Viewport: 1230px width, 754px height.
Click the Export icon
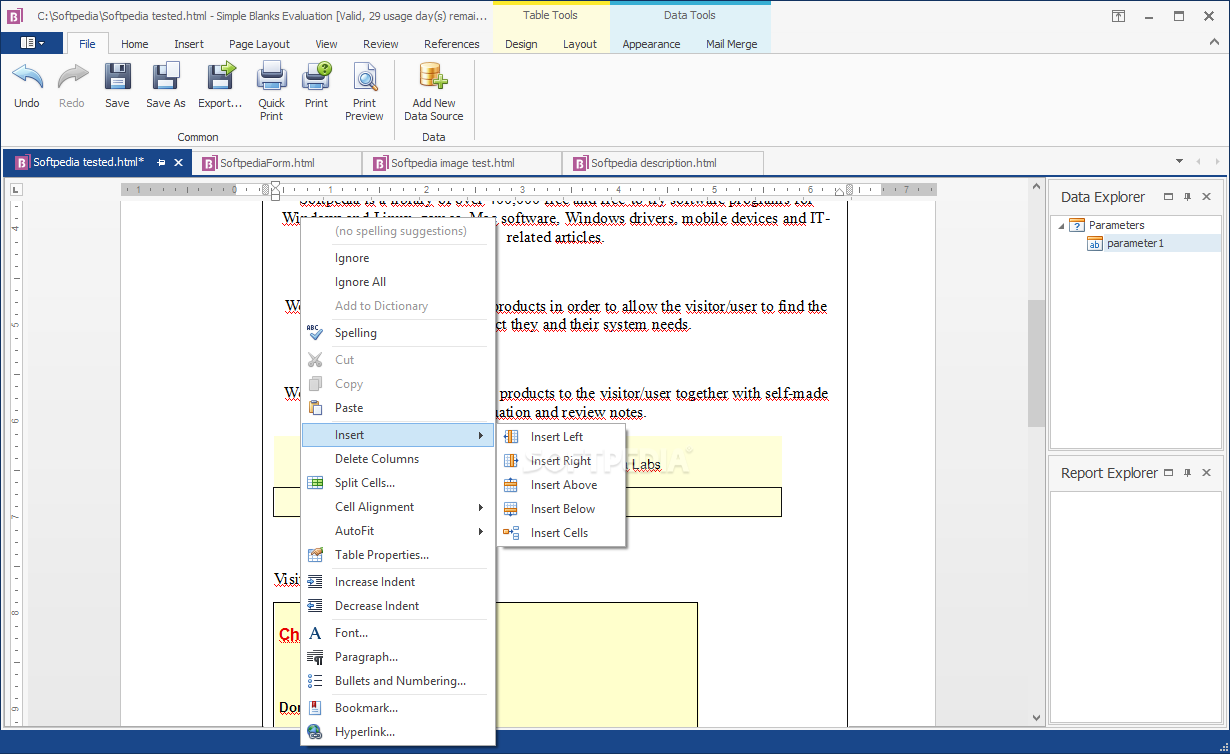pyautogui.click(x=220, y=78)
